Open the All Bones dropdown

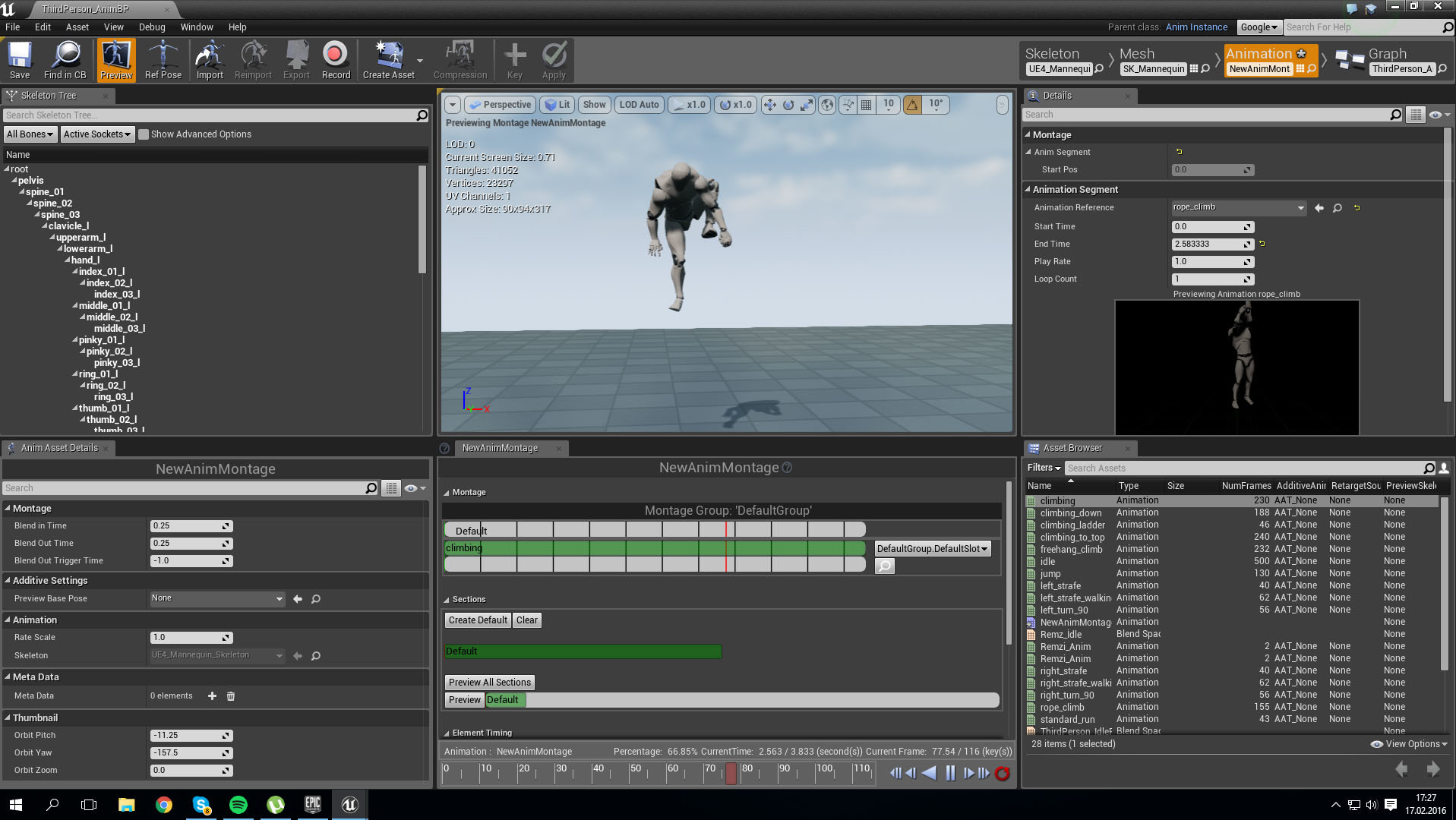point(30,134)
